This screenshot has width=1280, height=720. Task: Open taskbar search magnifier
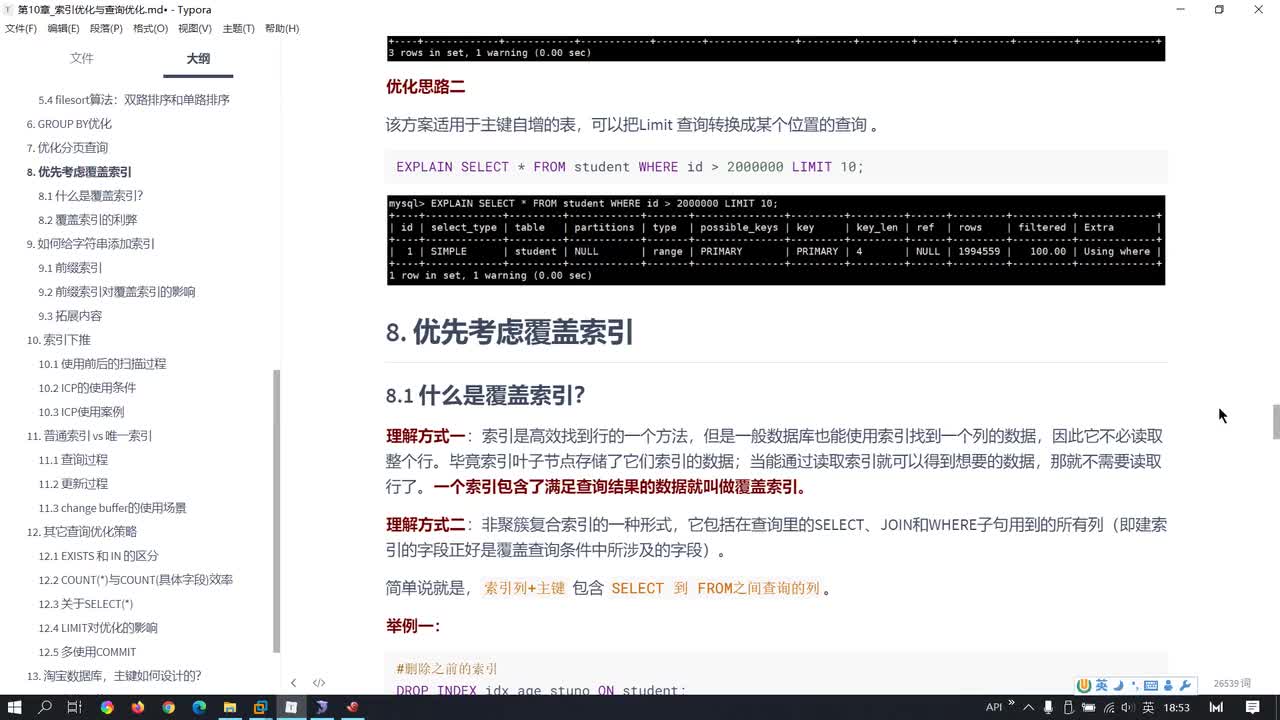(x=45, y=707)
